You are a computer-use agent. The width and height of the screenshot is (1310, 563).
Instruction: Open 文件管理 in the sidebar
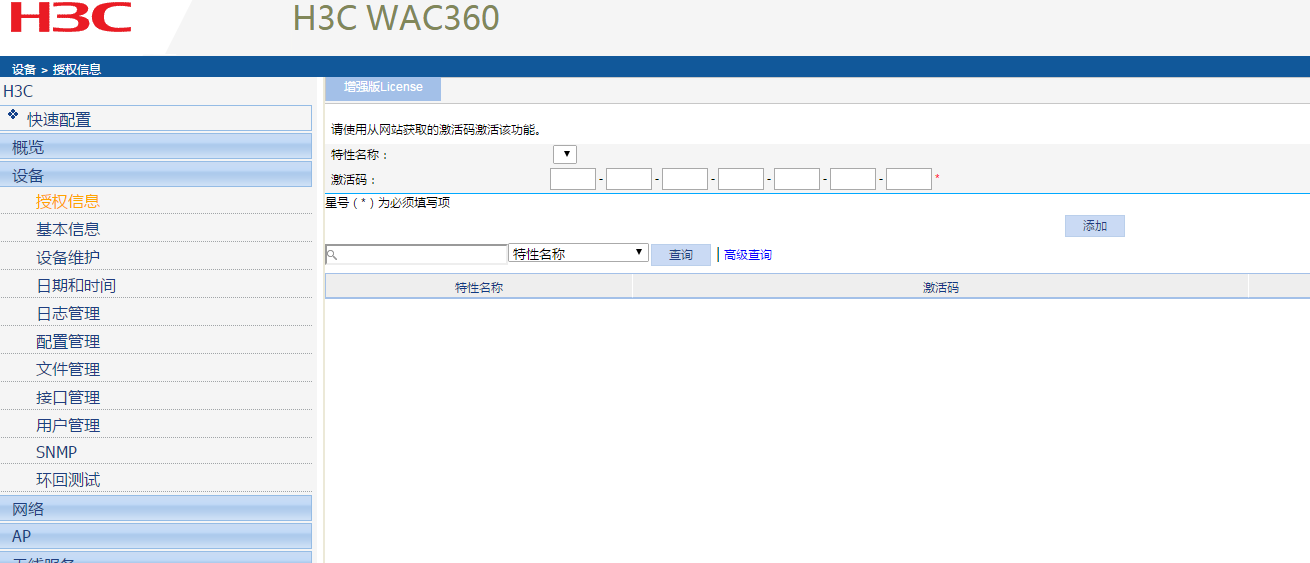68,369
